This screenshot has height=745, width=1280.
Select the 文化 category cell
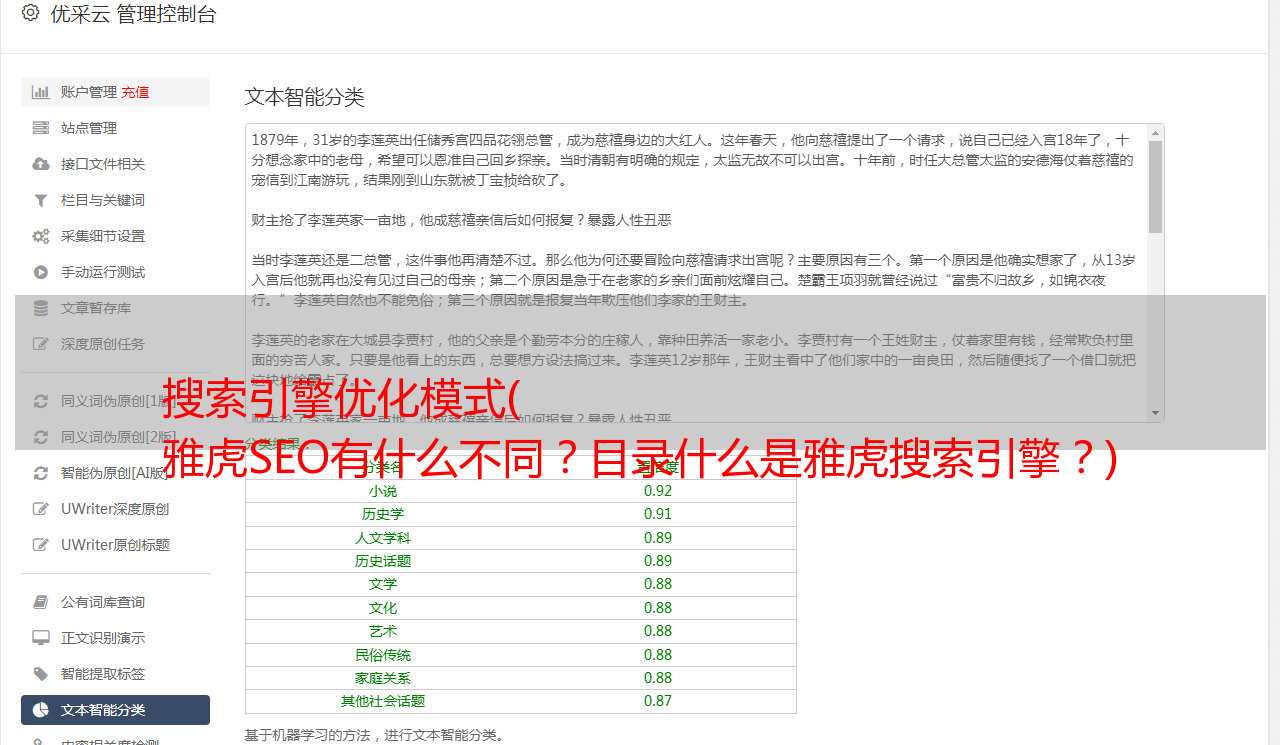coord(383,608)
